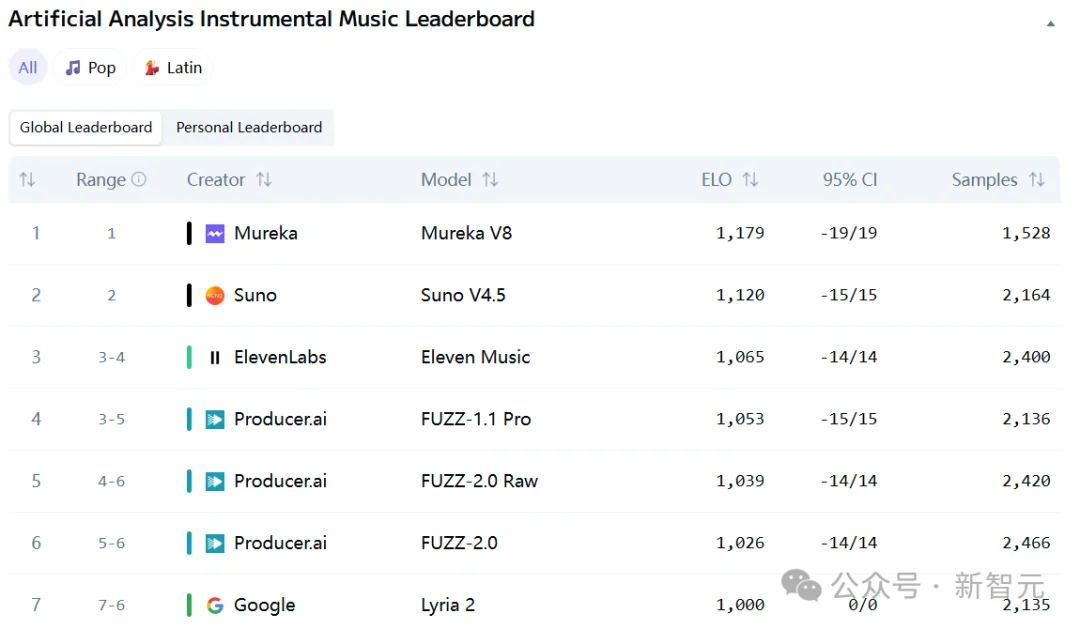Filter leaderboard by Latin genre
This screenshot has width=1080, height=629.
click(173, 68)
